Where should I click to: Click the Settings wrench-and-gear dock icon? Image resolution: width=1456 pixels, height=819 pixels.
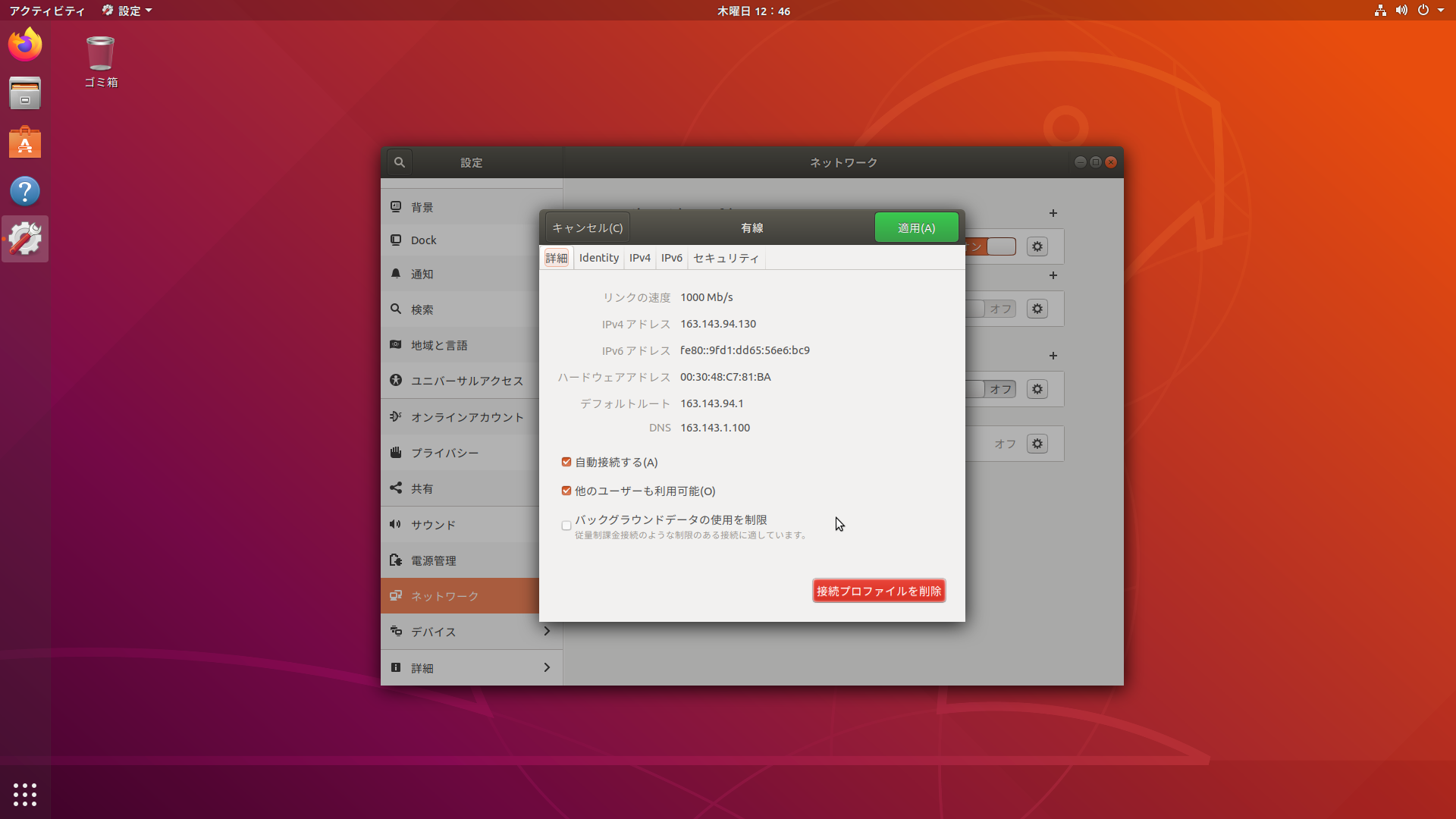point(25,239)
